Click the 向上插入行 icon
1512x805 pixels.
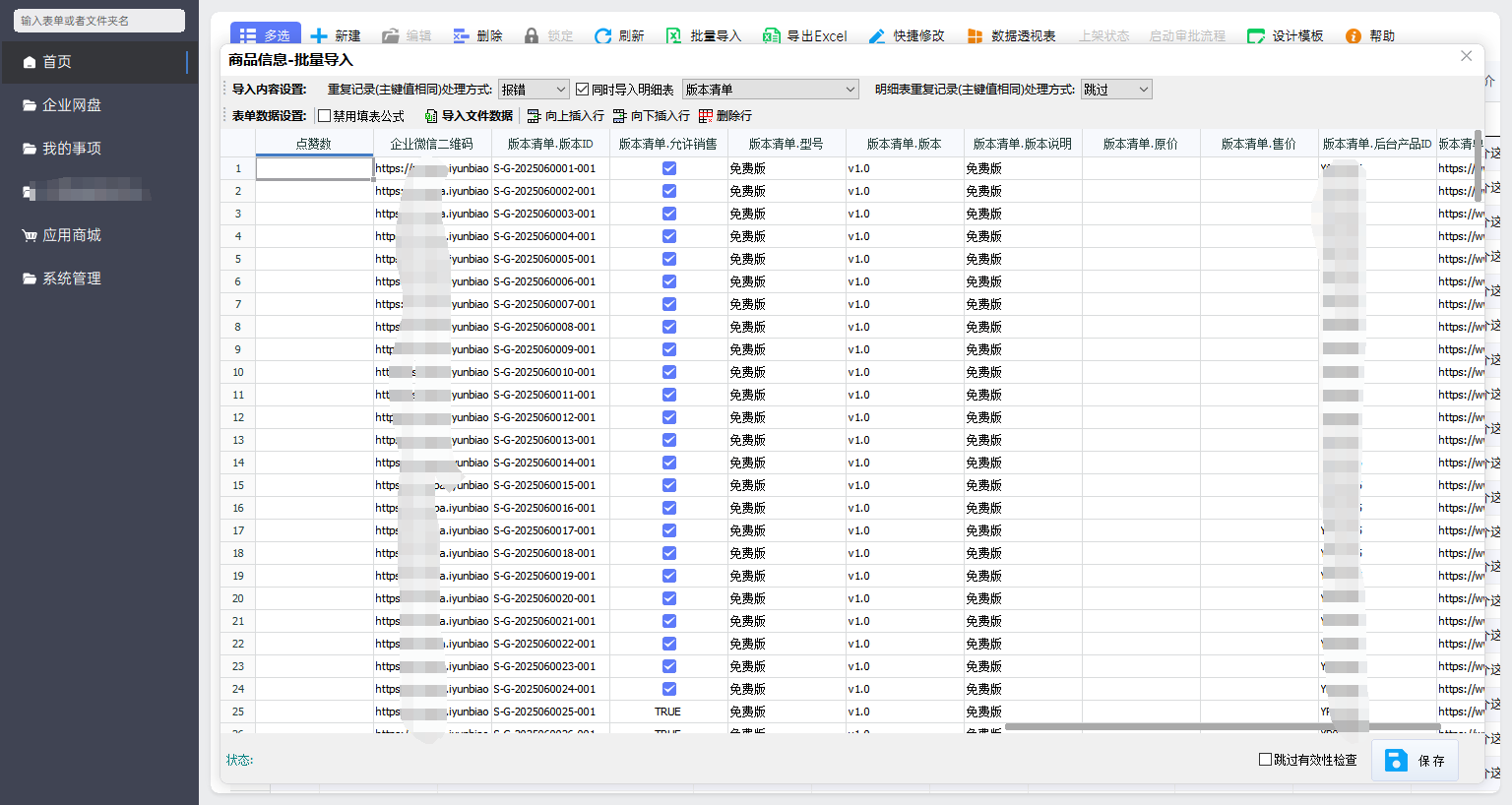point(535,116)
